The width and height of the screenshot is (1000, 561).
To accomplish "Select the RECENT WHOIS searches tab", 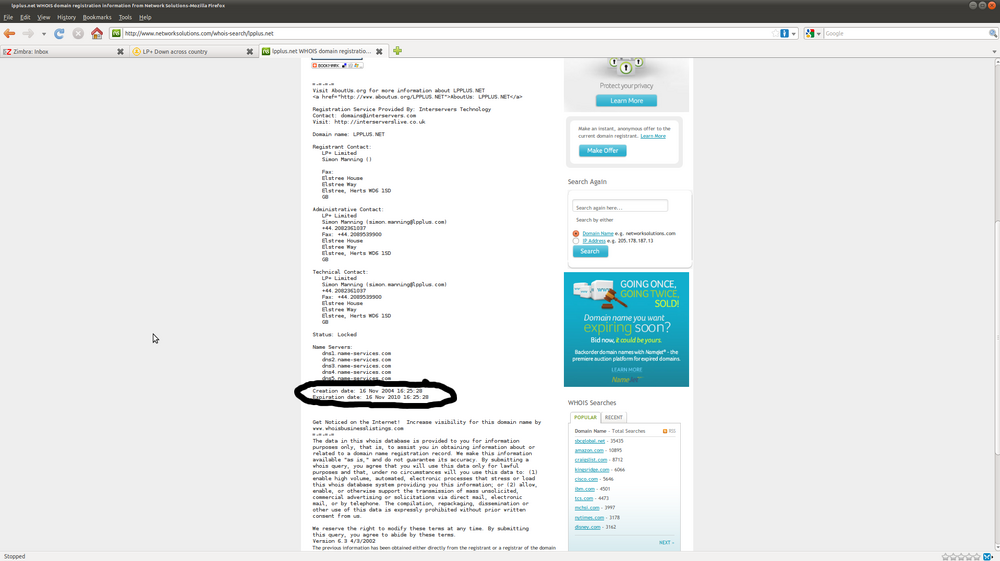I will coord(614,418).
